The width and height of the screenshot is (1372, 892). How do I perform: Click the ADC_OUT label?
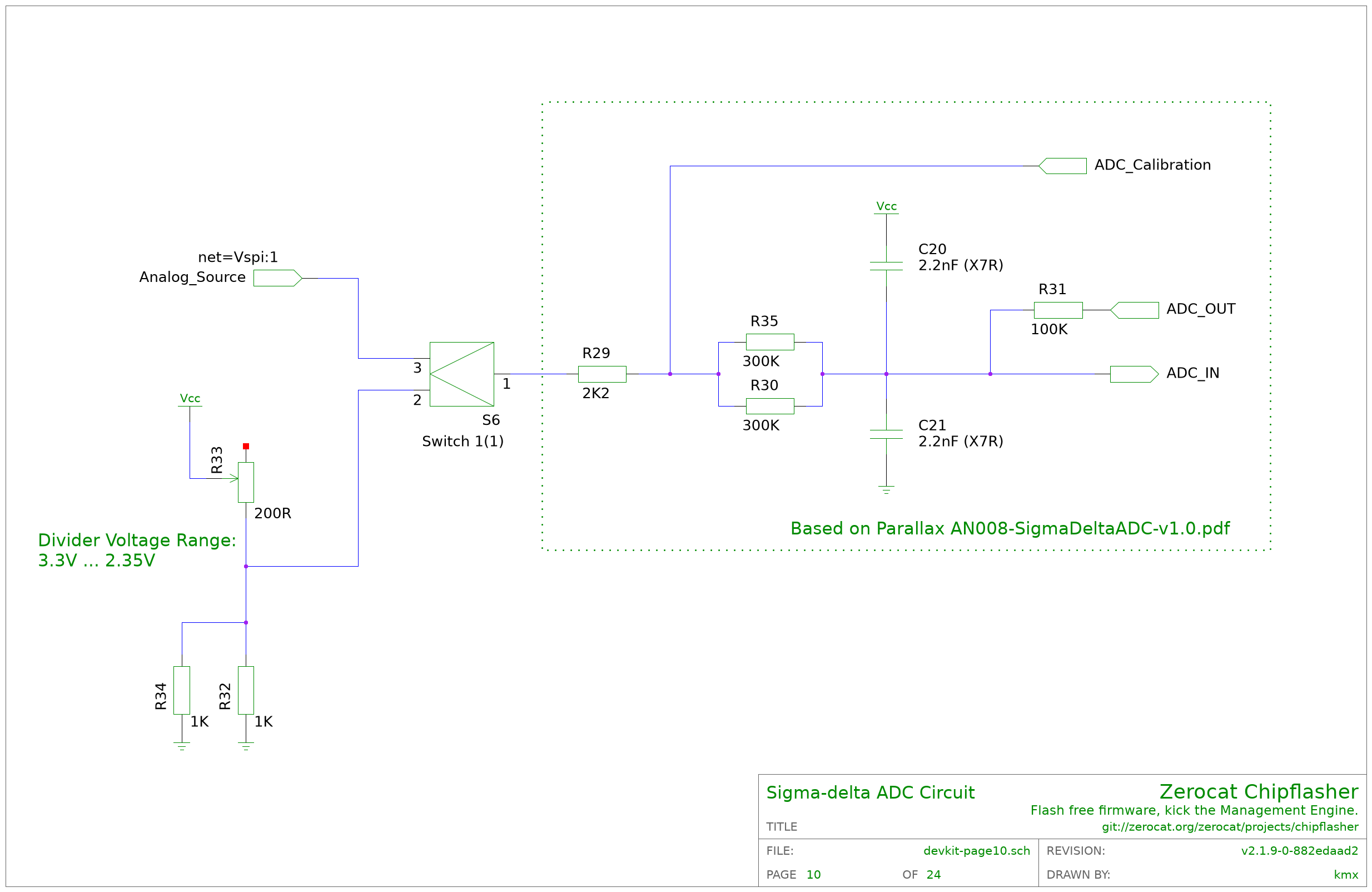pyautogui.click(x=1201, y=309)
